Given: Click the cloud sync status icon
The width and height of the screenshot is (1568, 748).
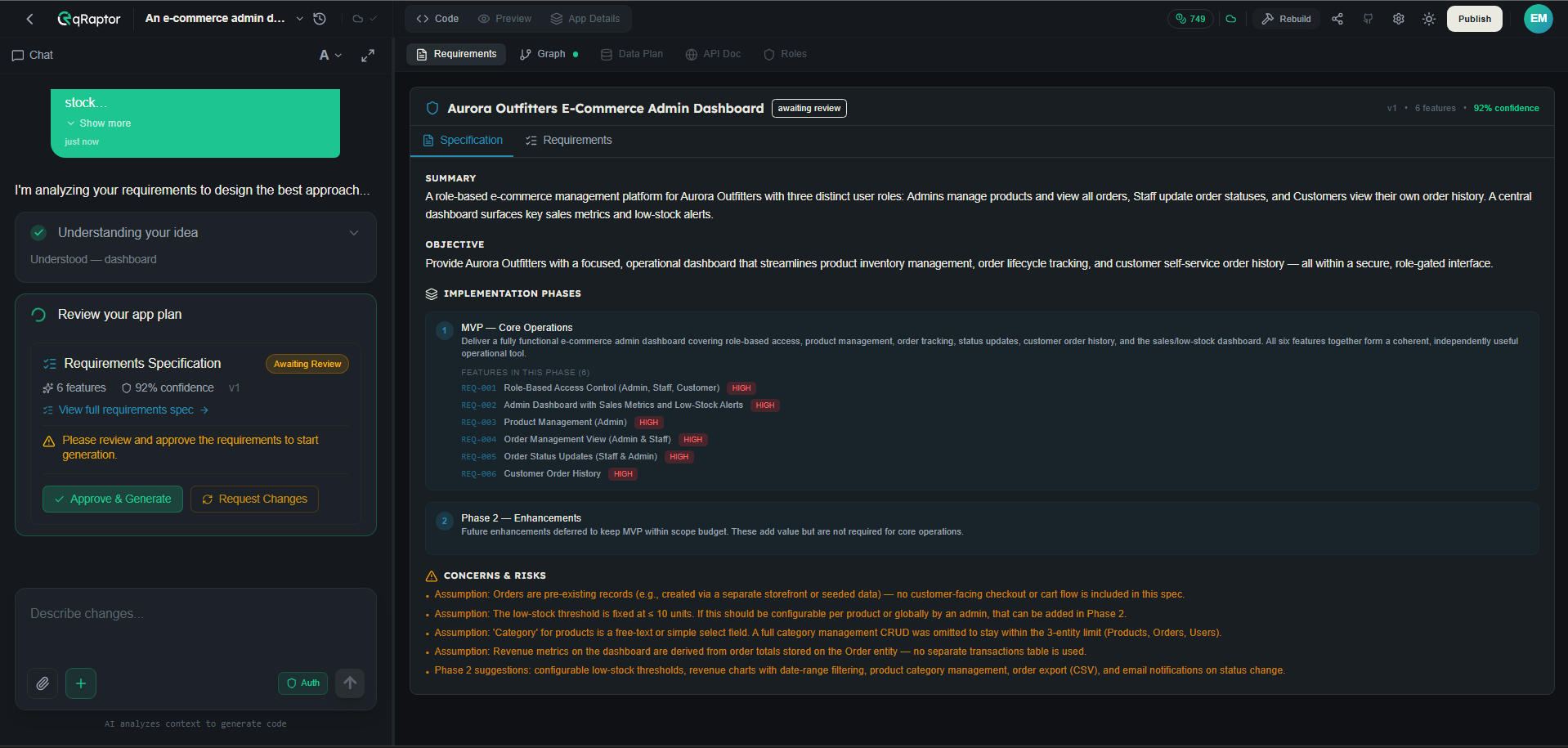Looking at the screenshot, I should tap(357, 19).
